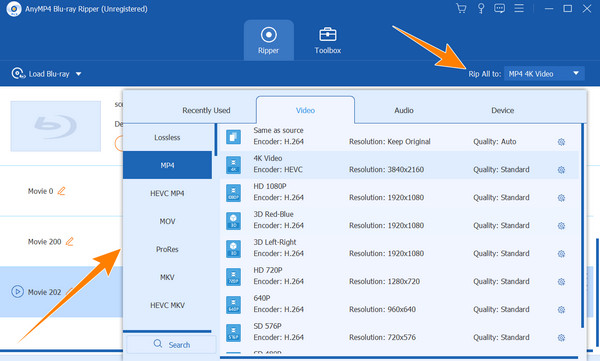Rename Movie 0 with pencil icon
Screen dimensions: 600x361
(62, 191)
